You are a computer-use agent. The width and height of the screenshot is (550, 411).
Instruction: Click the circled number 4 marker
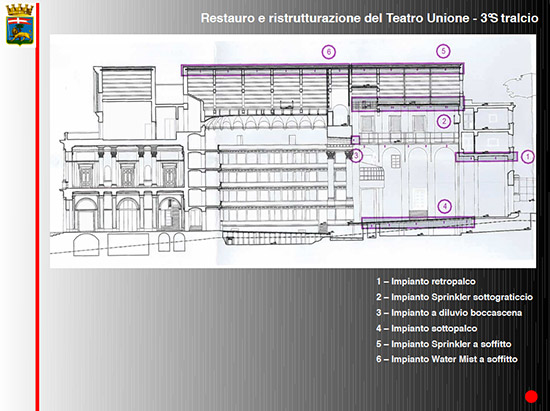445,206
